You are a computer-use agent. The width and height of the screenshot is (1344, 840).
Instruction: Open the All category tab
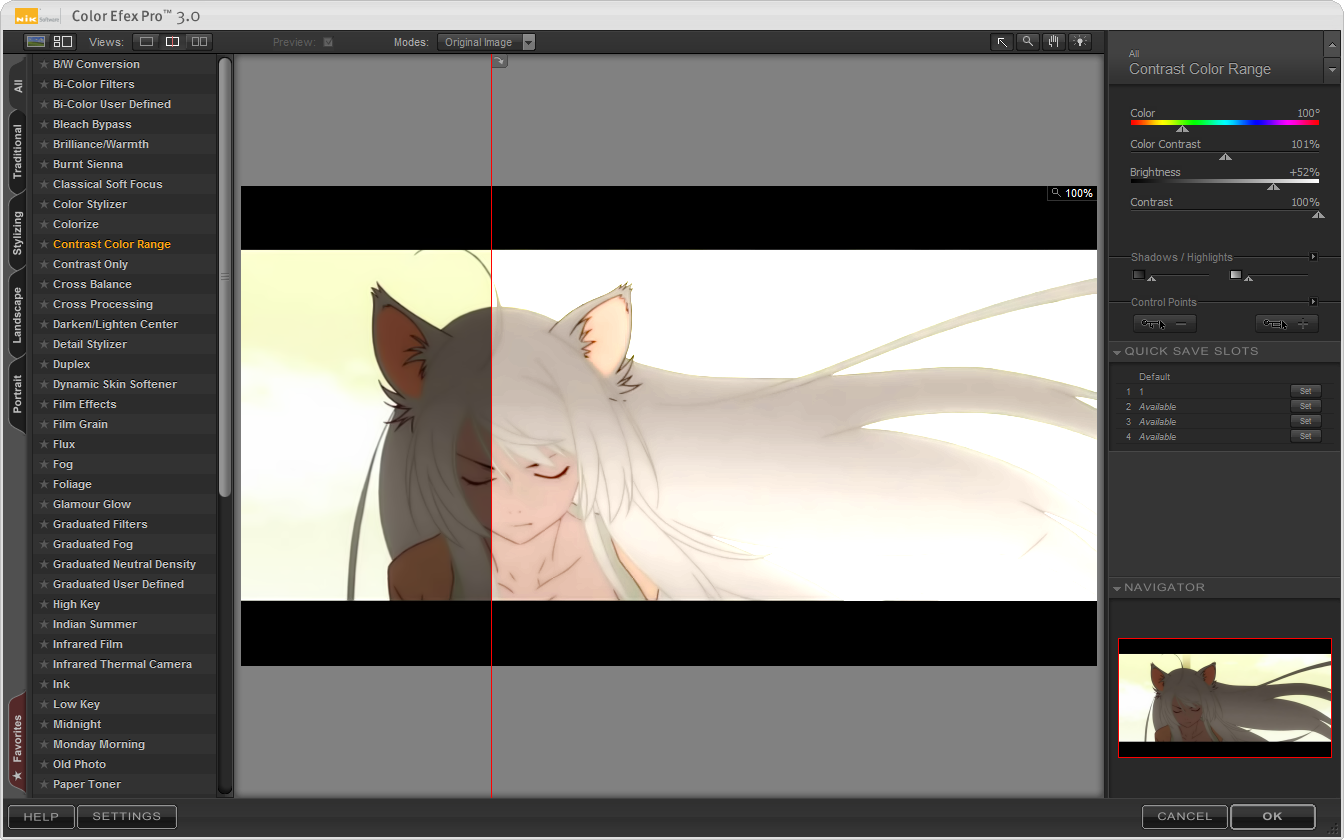pos(18,86)
